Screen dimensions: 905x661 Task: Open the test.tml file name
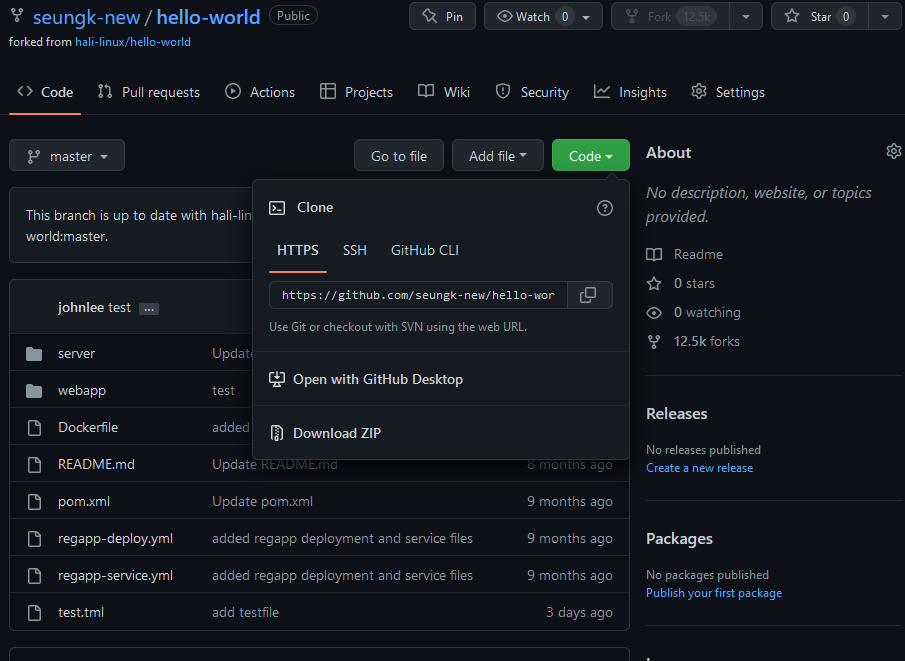click(81, 613)
